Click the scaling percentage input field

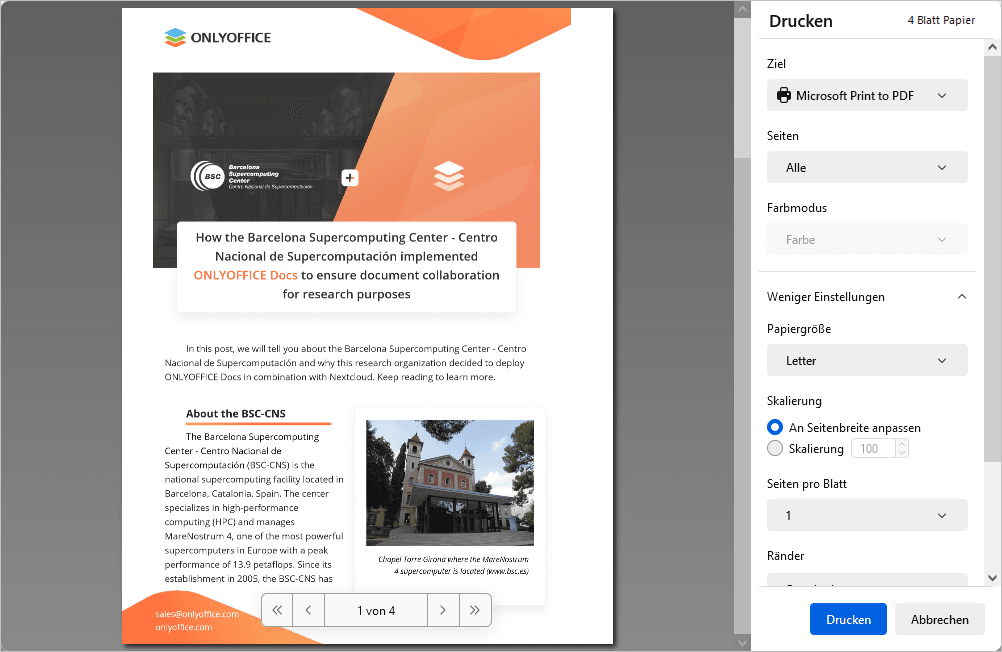[873, 448]
